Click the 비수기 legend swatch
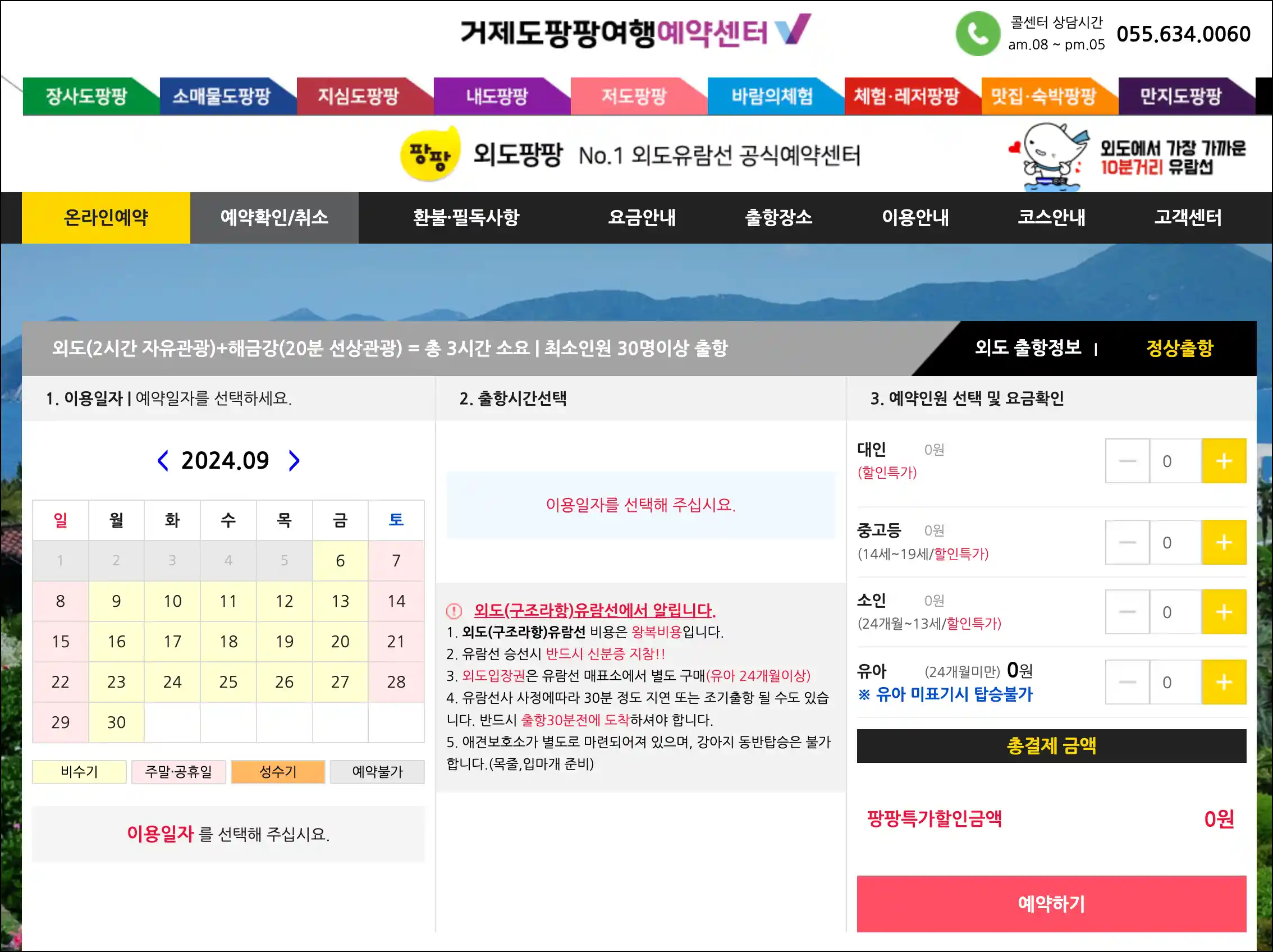Image resolution: width=1273 pixels, height=952 pixels. pos(79,772)
